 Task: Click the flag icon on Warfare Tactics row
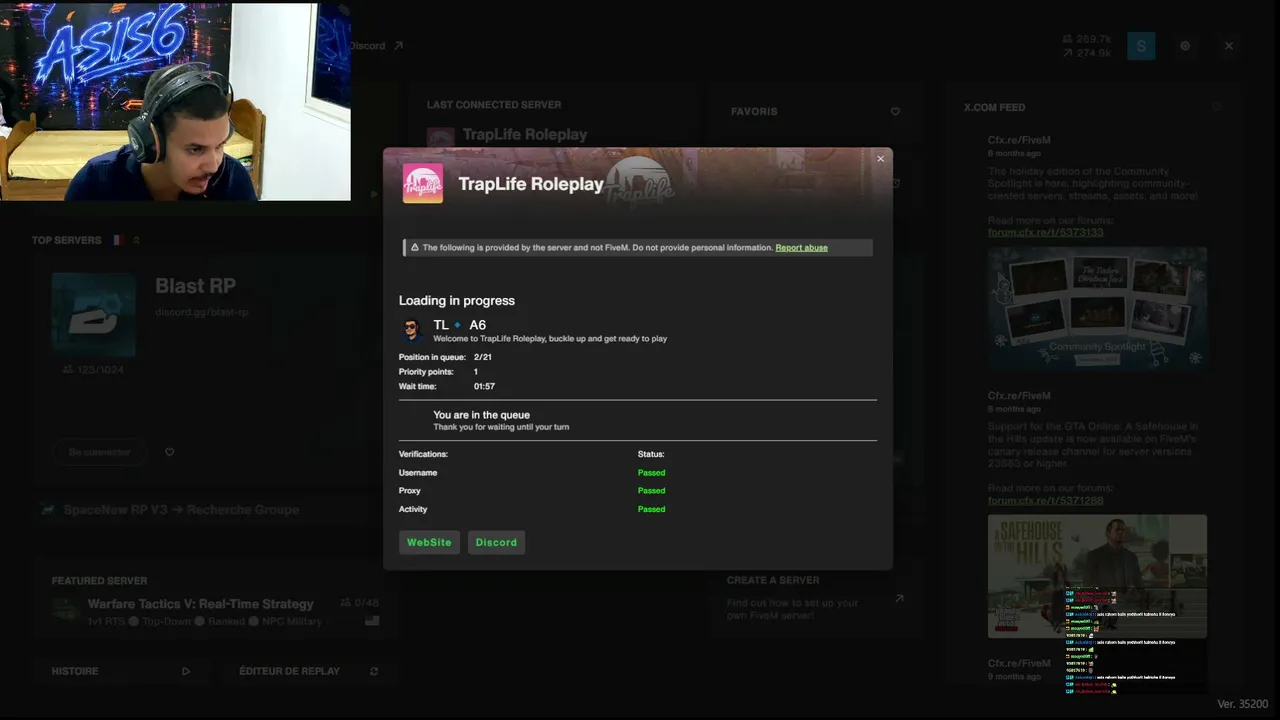(x=372, y=621)
